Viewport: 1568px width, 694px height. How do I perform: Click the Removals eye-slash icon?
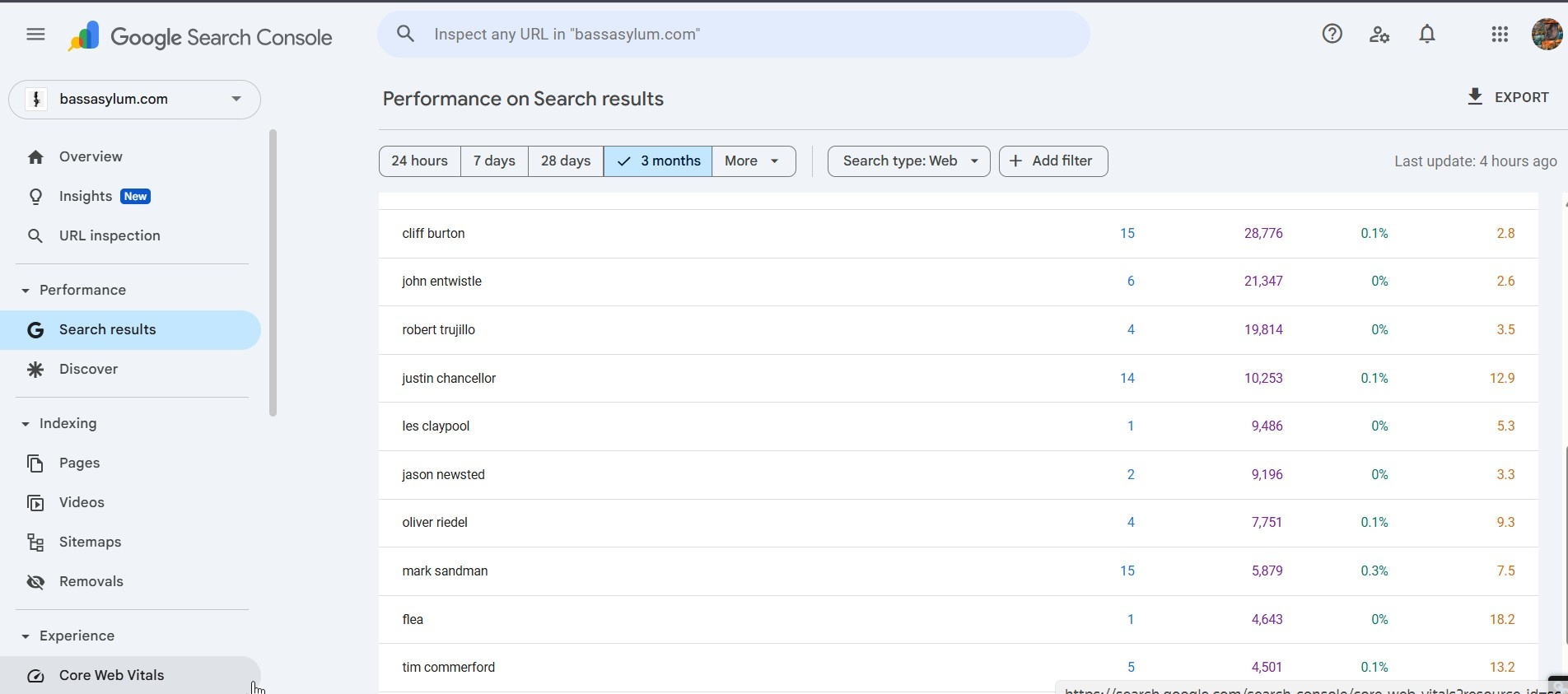click(x=35, y=582)
